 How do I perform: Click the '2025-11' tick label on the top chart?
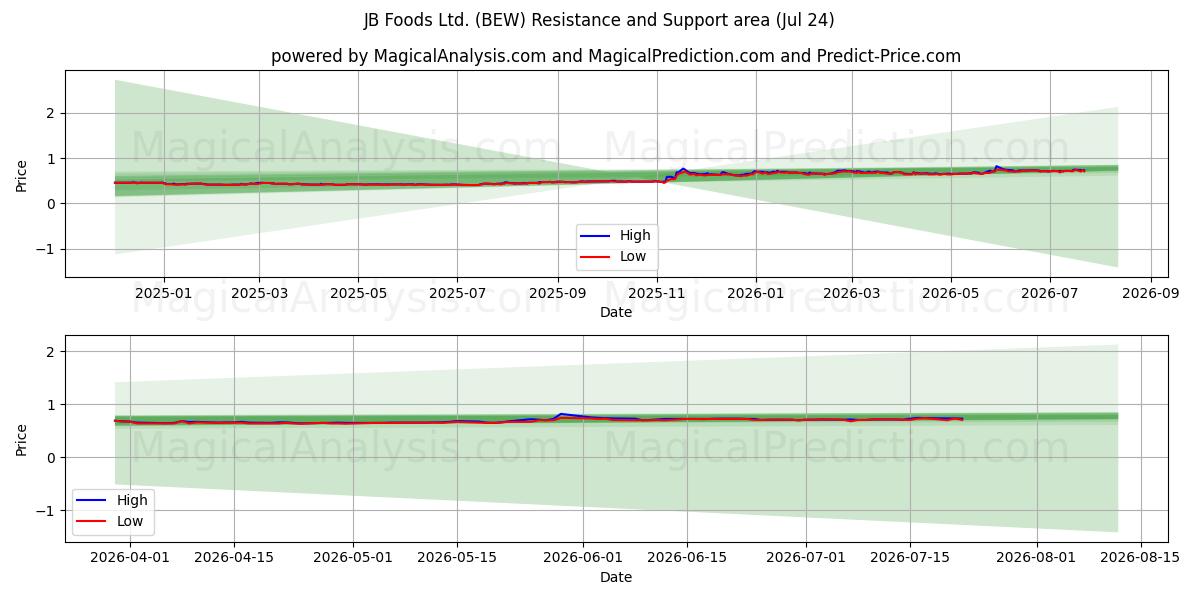pyautogui.click(x=657, y=294)
